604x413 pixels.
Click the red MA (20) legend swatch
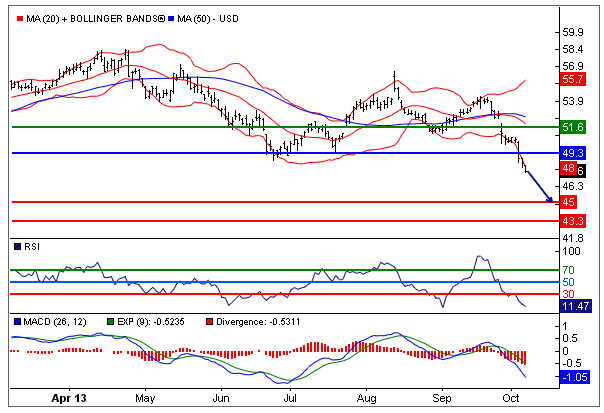tap(20, 18)
